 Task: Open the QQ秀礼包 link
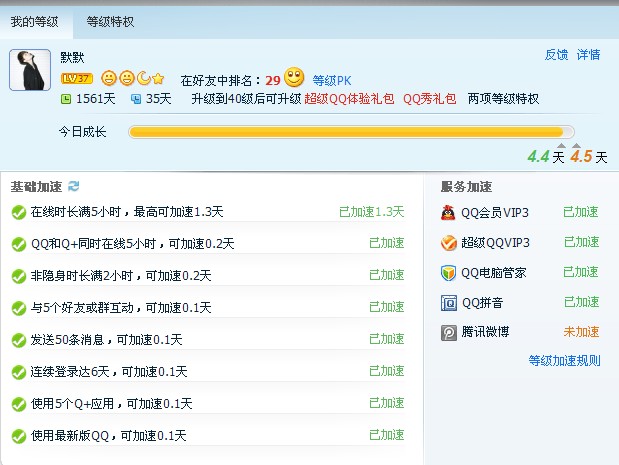click(430, 98)
